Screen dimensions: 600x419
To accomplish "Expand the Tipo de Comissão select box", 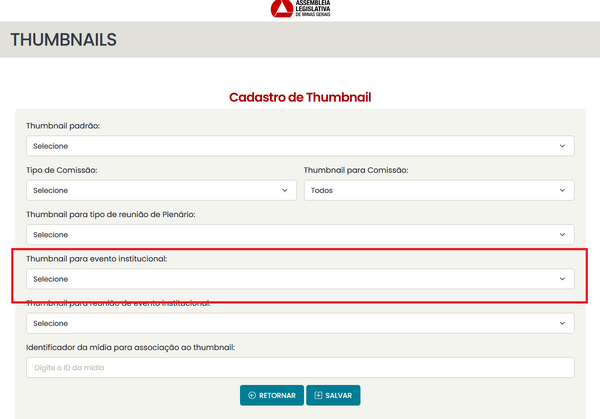I will [x=161, y=190].
